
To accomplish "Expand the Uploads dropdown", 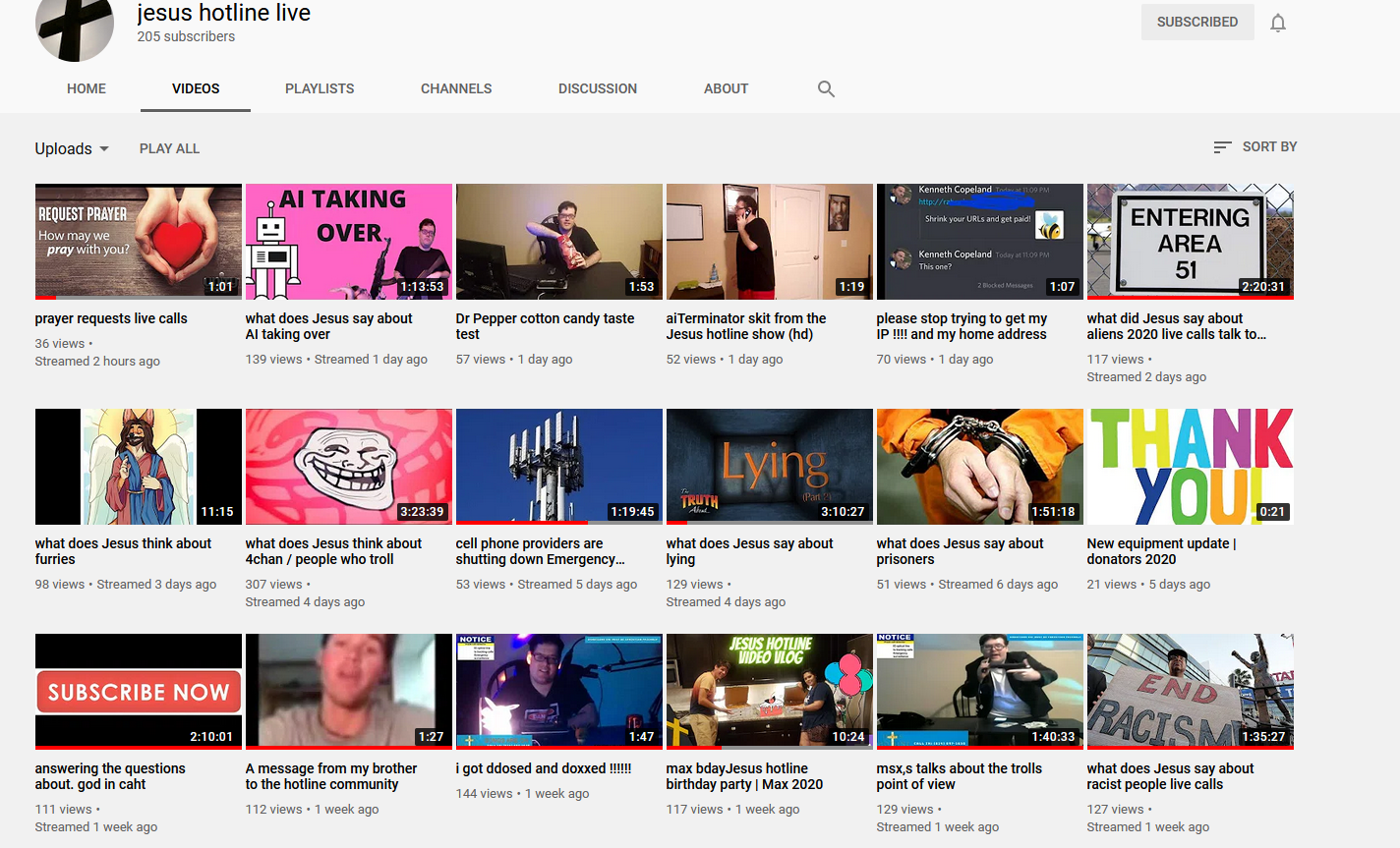I will click(72, 148).
